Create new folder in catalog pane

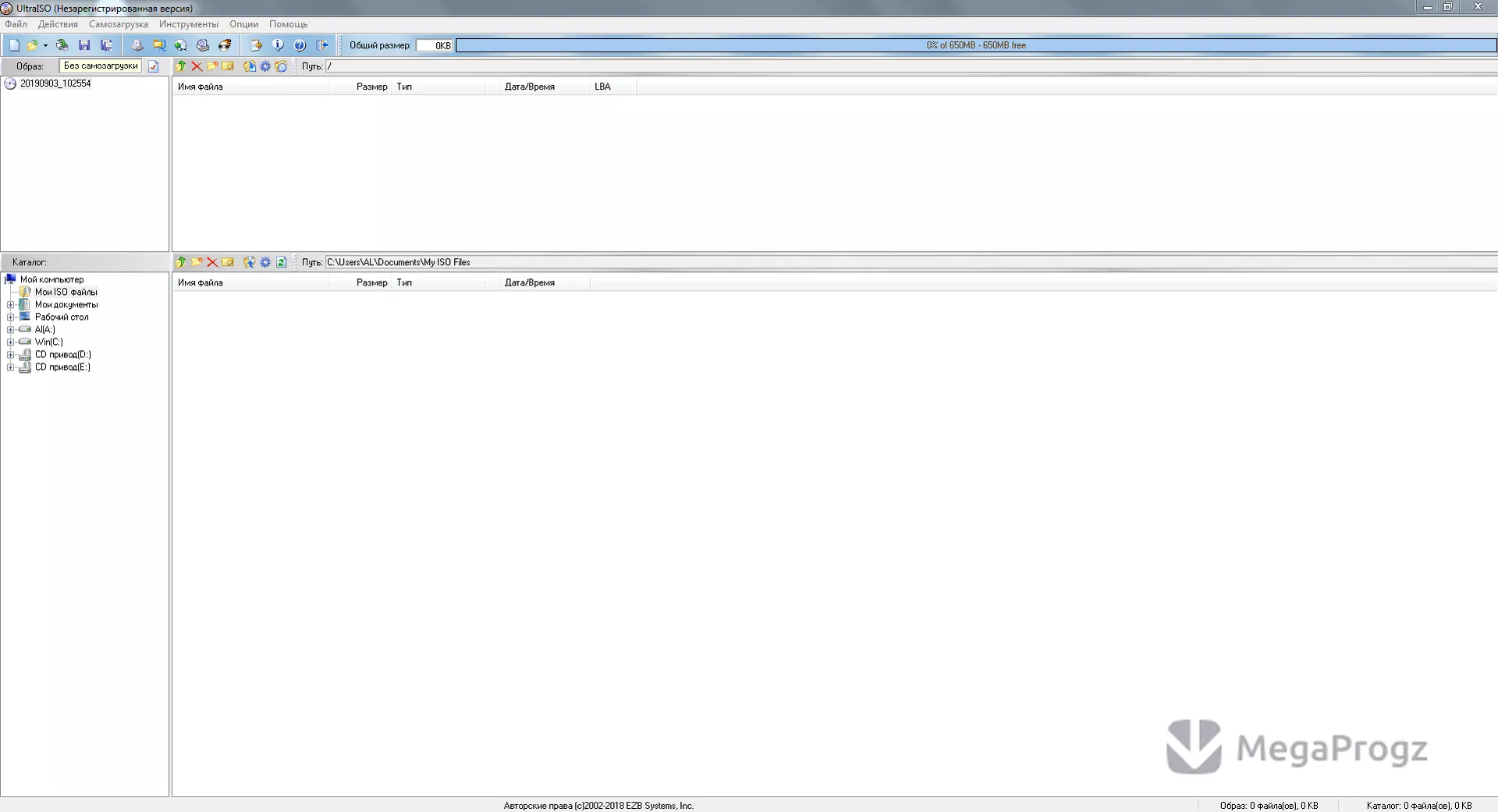point(197,262)
